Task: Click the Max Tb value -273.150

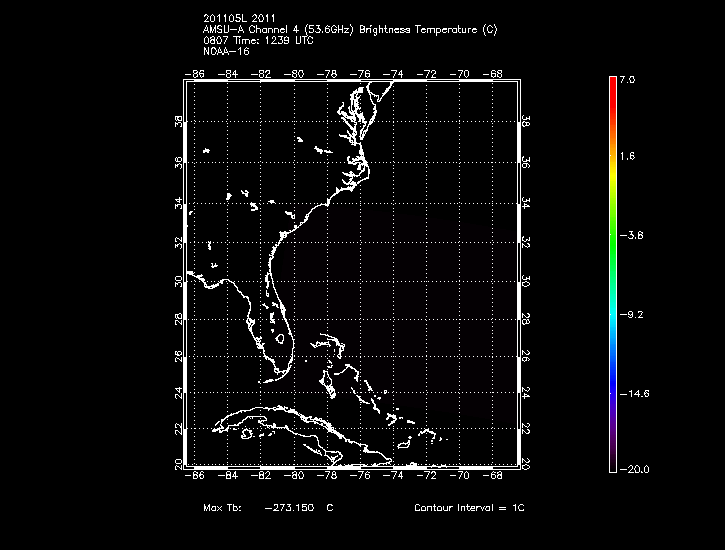Action: (x=290, y=508)
